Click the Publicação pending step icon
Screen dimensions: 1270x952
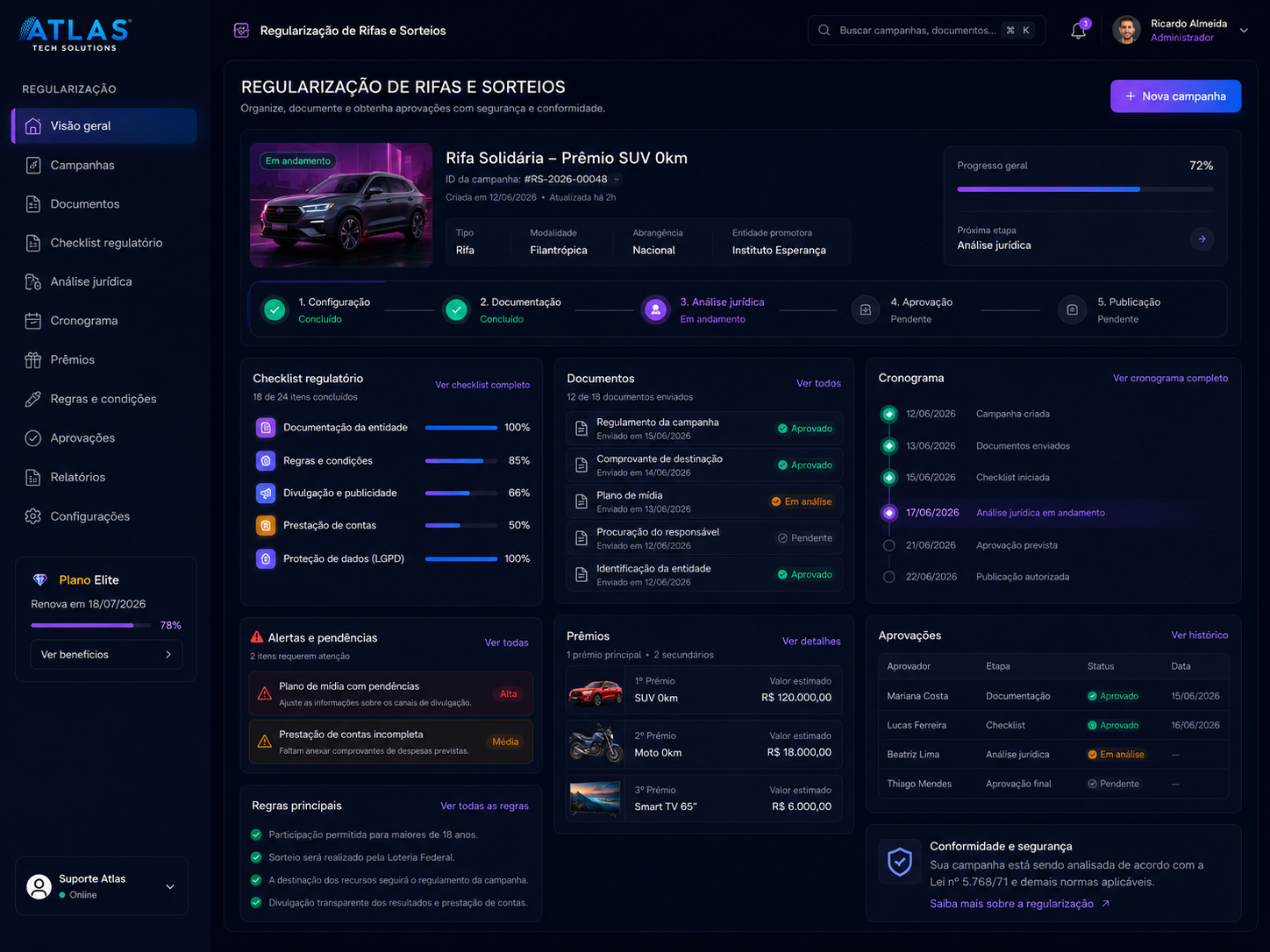coord(1072,309)
